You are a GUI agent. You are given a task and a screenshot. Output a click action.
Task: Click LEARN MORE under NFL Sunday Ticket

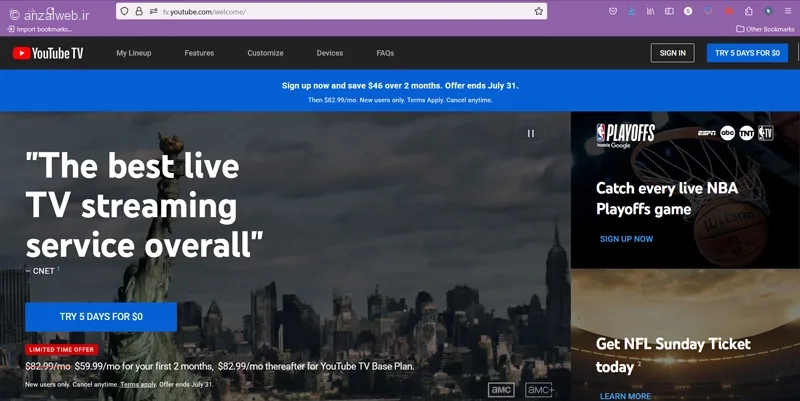(x=625, y=396)
